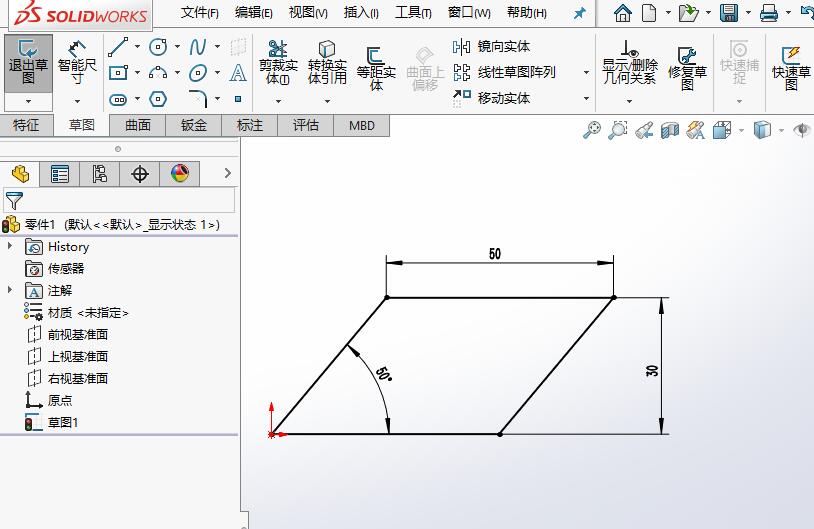Open the 工具(T) menu
The width and height of the screenshot is (814, 529).
[413, 12]
